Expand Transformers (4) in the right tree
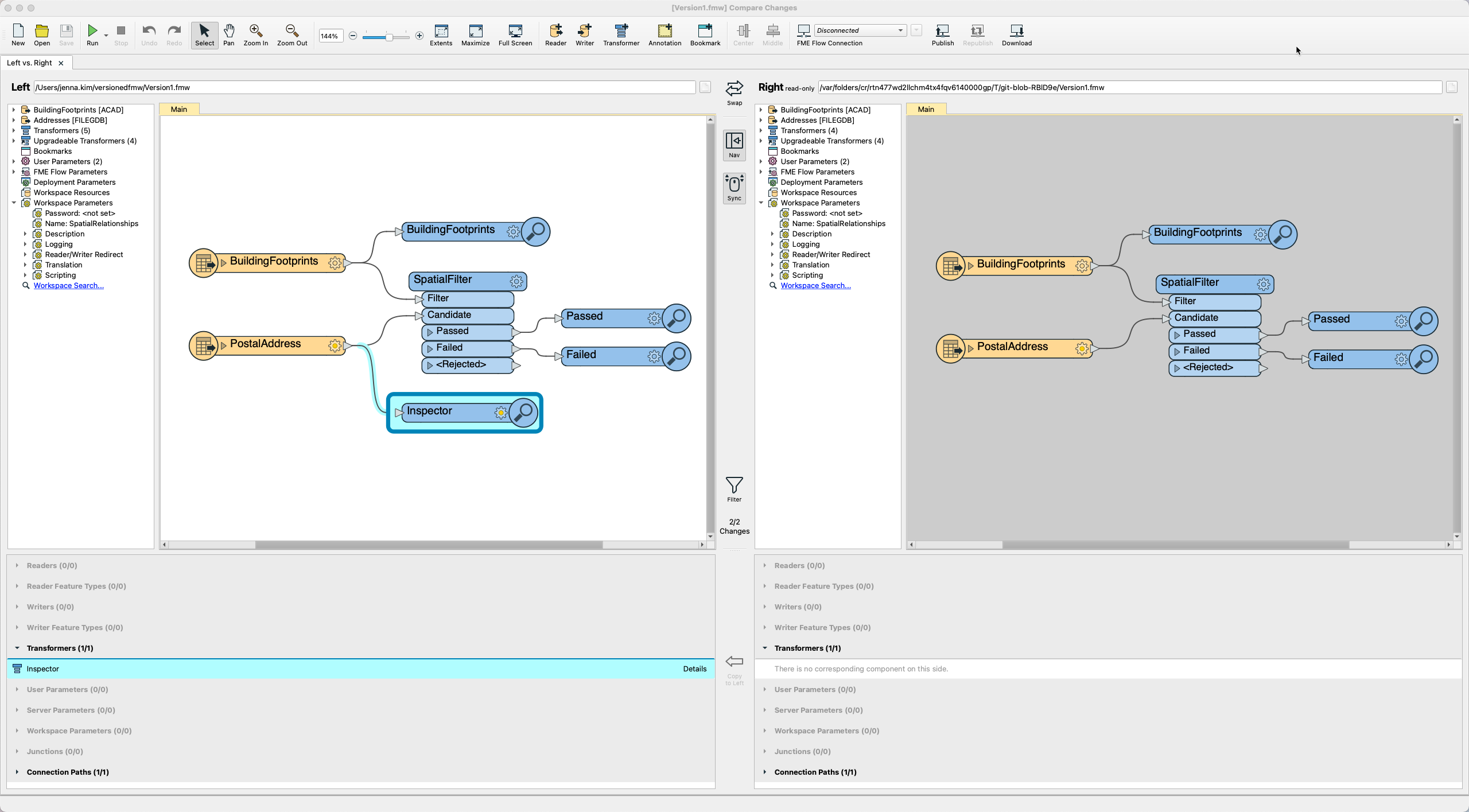 click(761, 130)
